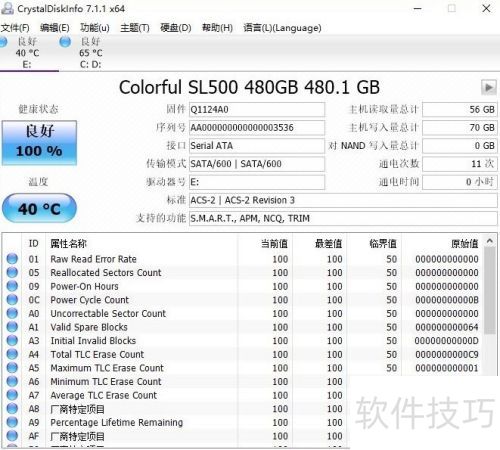Open the 帮助(H) menu
Image resolution: width=500 pixels, height=450 pixels.
tap(217, 28)
